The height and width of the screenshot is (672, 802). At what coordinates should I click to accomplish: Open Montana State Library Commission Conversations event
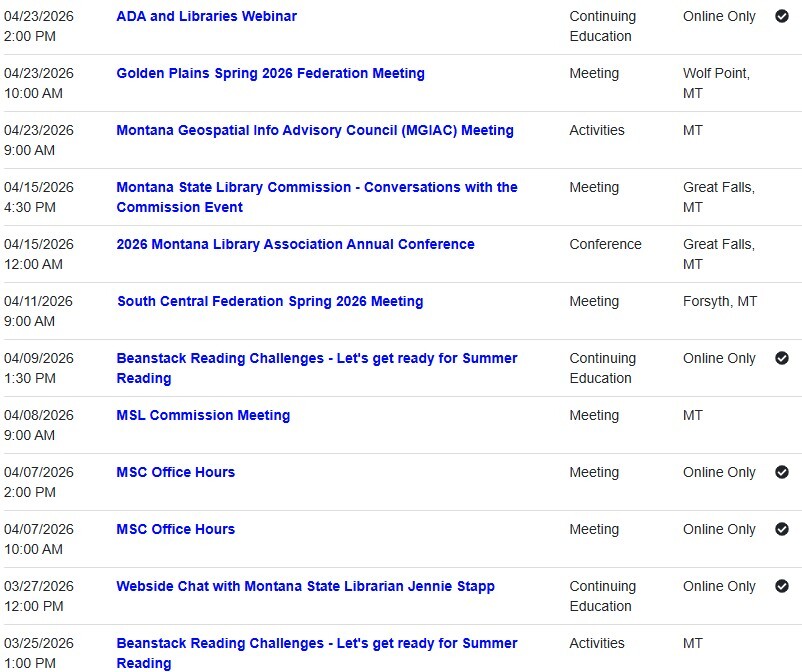[x=317, y=197]
